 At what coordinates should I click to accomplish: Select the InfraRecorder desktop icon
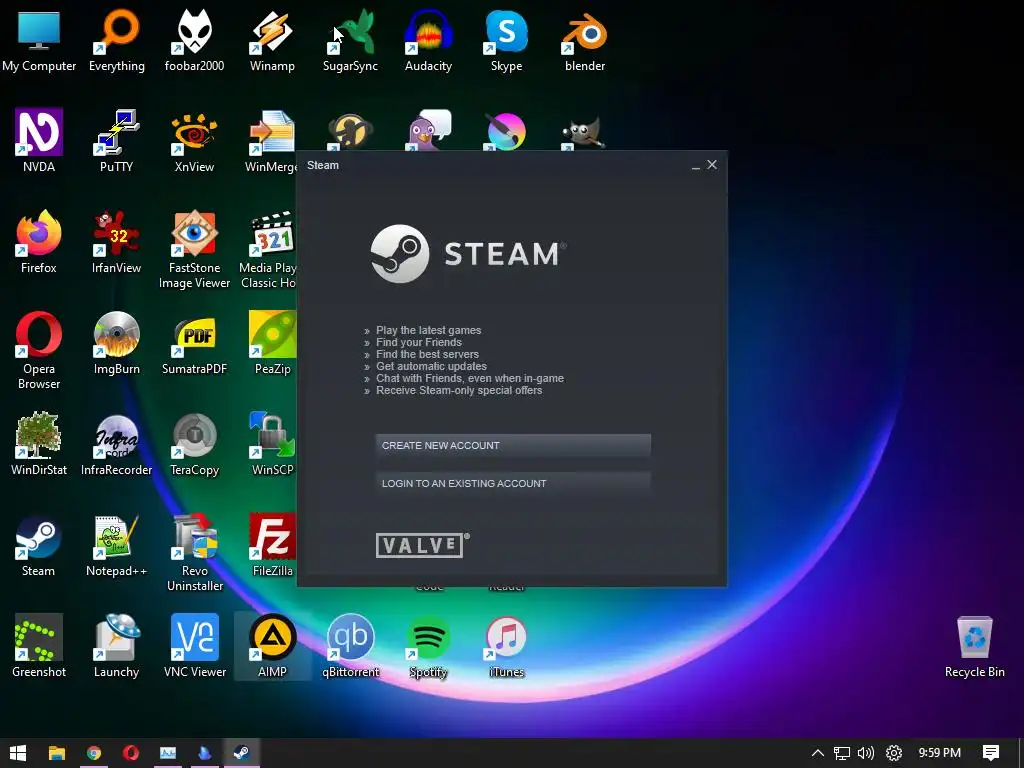coord(117,444)
